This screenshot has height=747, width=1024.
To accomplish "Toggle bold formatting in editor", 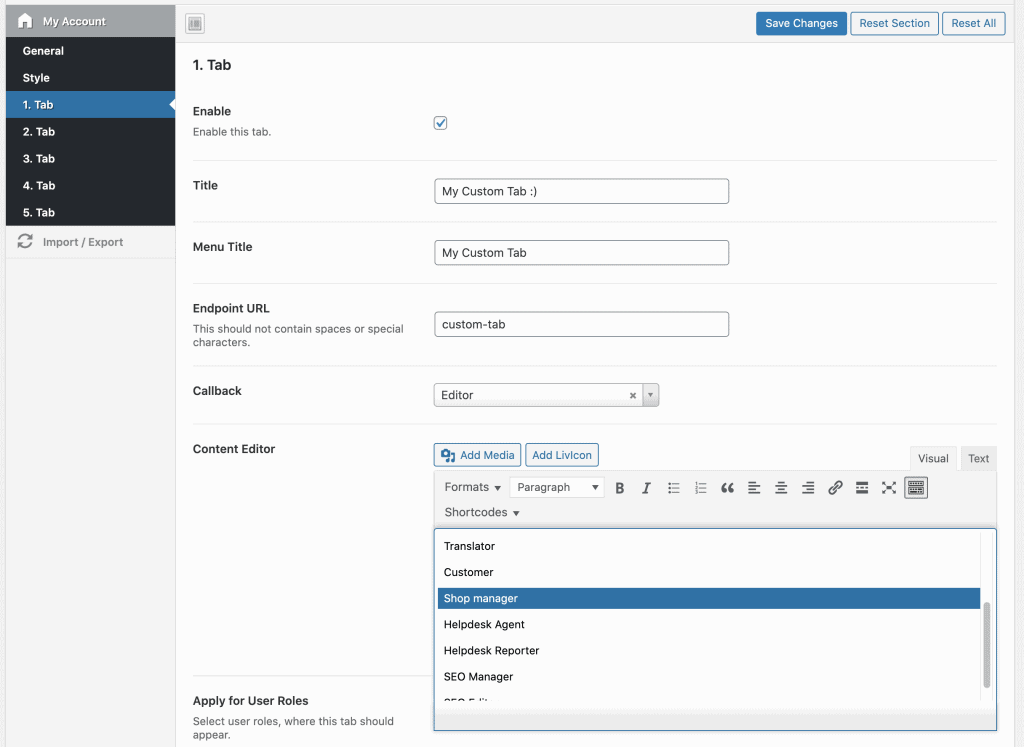I will tap(620, 488).
